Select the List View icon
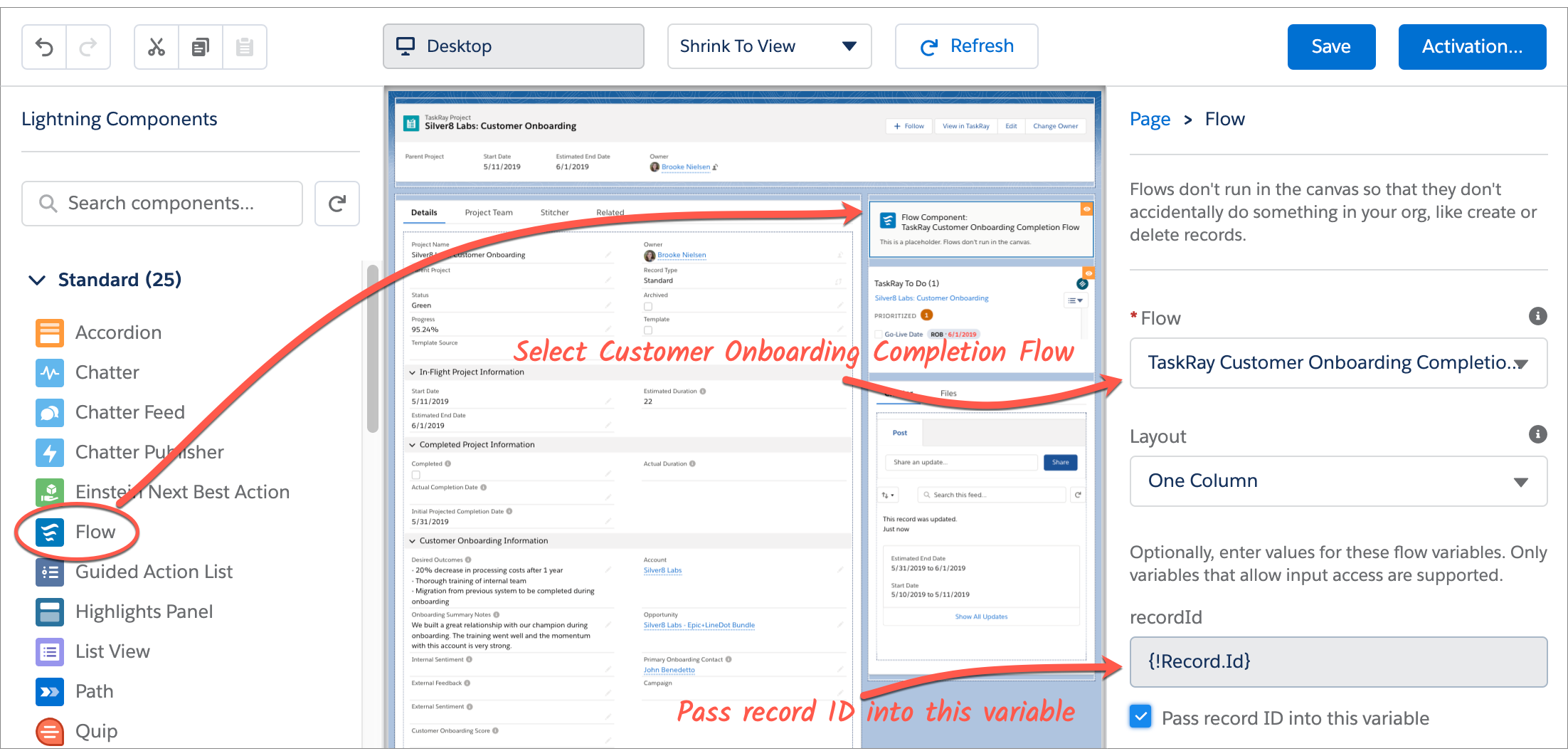Viewport: 1568px width, 756px height. (50, 651)
